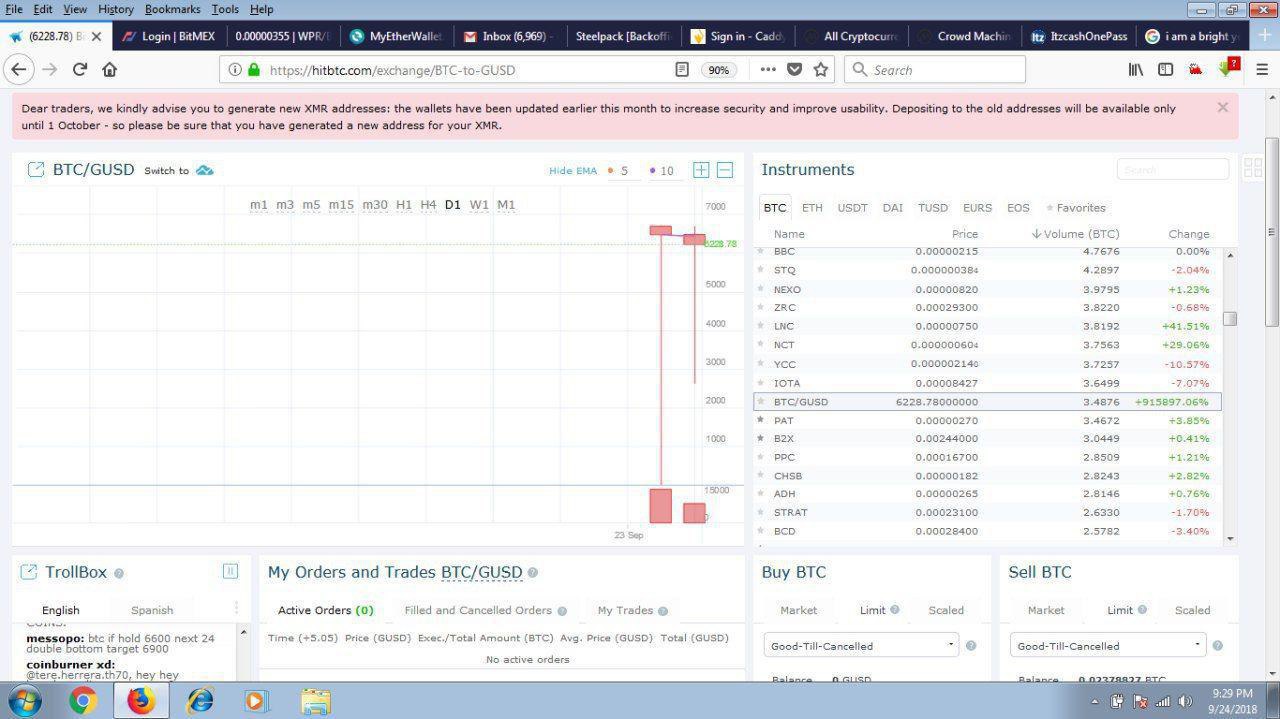This screenshot has width=1280, height=719.
Task: Dismiss the XMR address notice banner
Action: click(x=1222, y=107)
